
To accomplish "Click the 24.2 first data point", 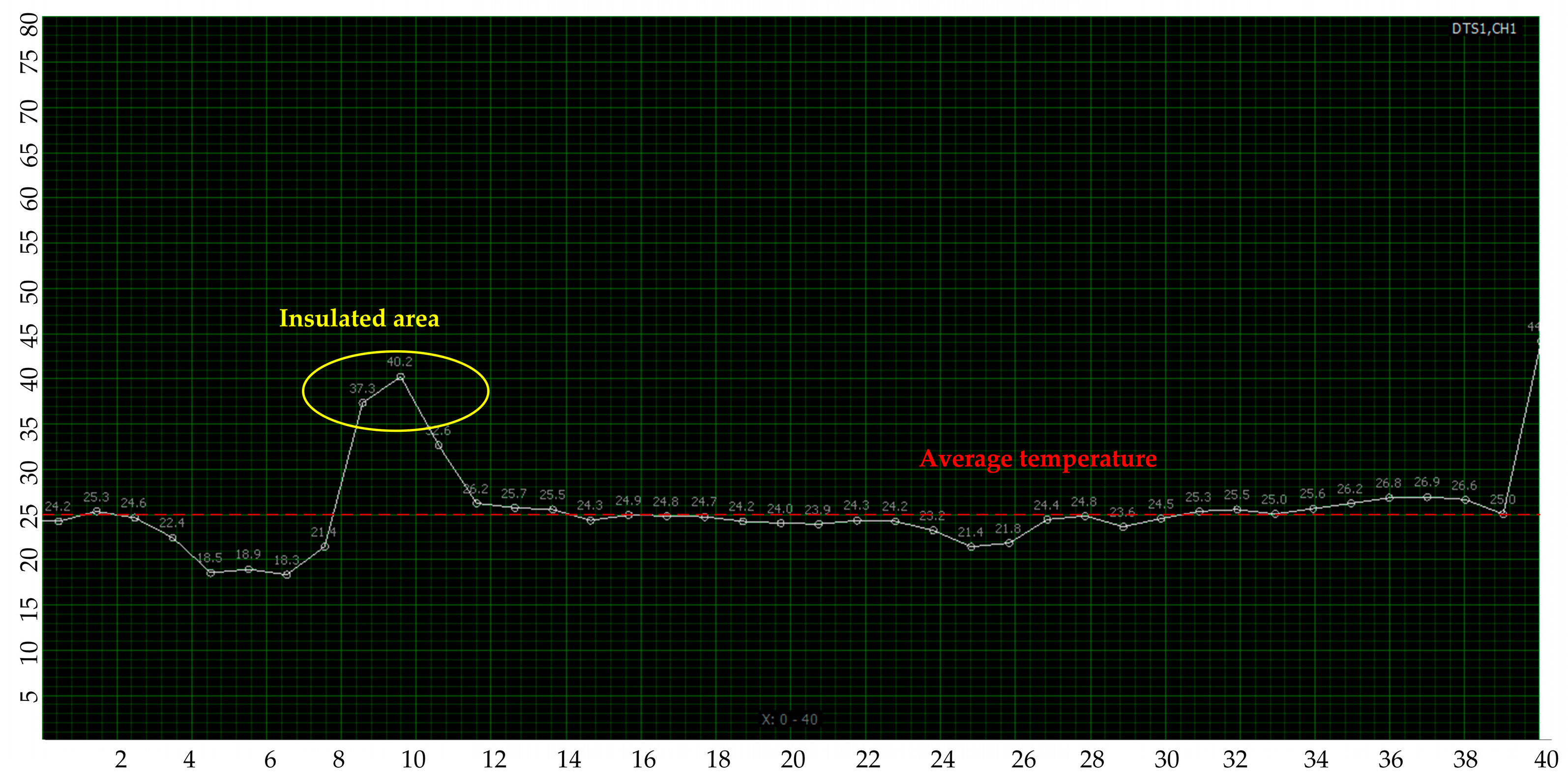I will coord(59,521).
